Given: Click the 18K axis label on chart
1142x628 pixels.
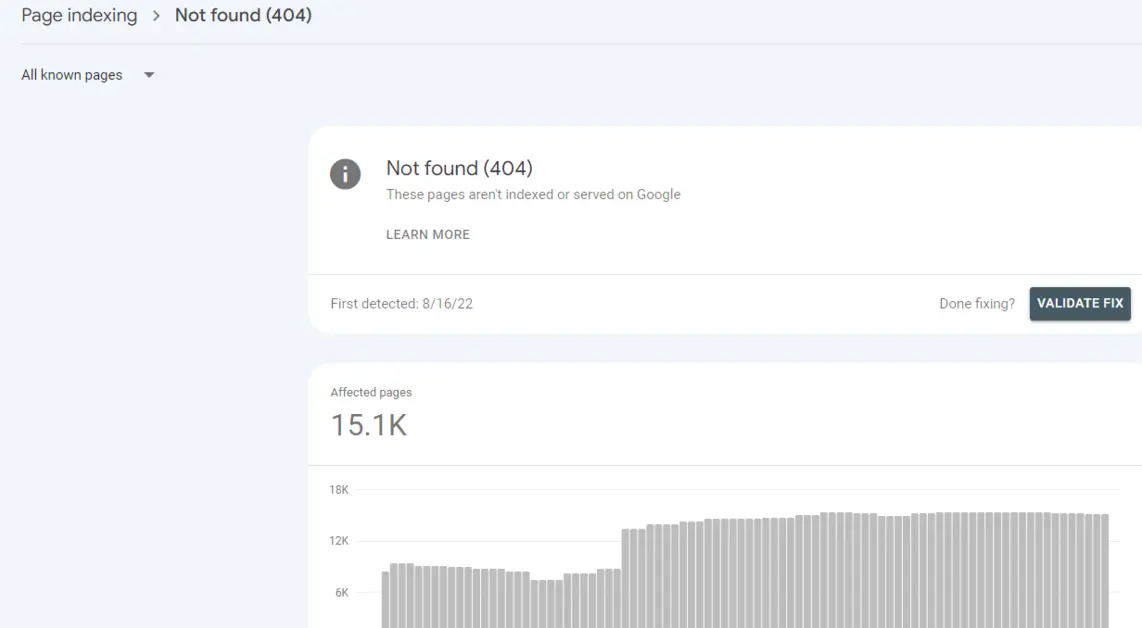Looking at the screenshot, I should pos(339,490).
